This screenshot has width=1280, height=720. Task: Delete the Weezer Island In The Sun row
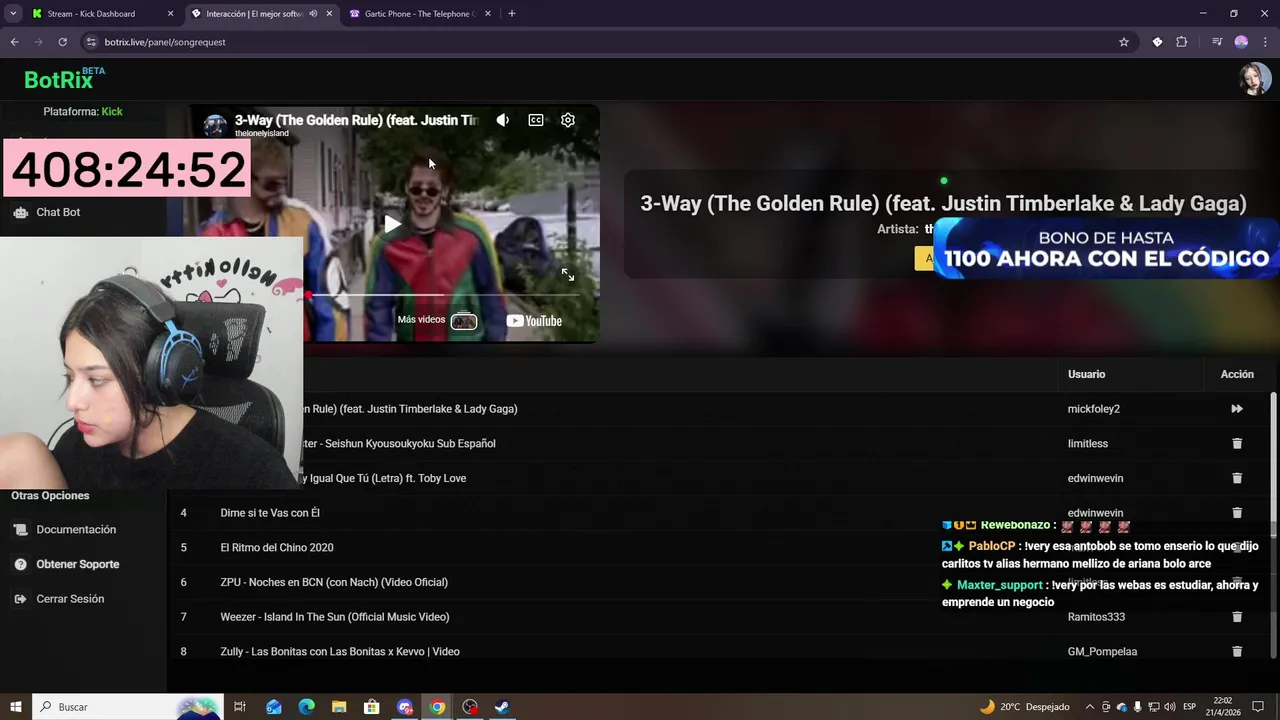point(1237,617)
